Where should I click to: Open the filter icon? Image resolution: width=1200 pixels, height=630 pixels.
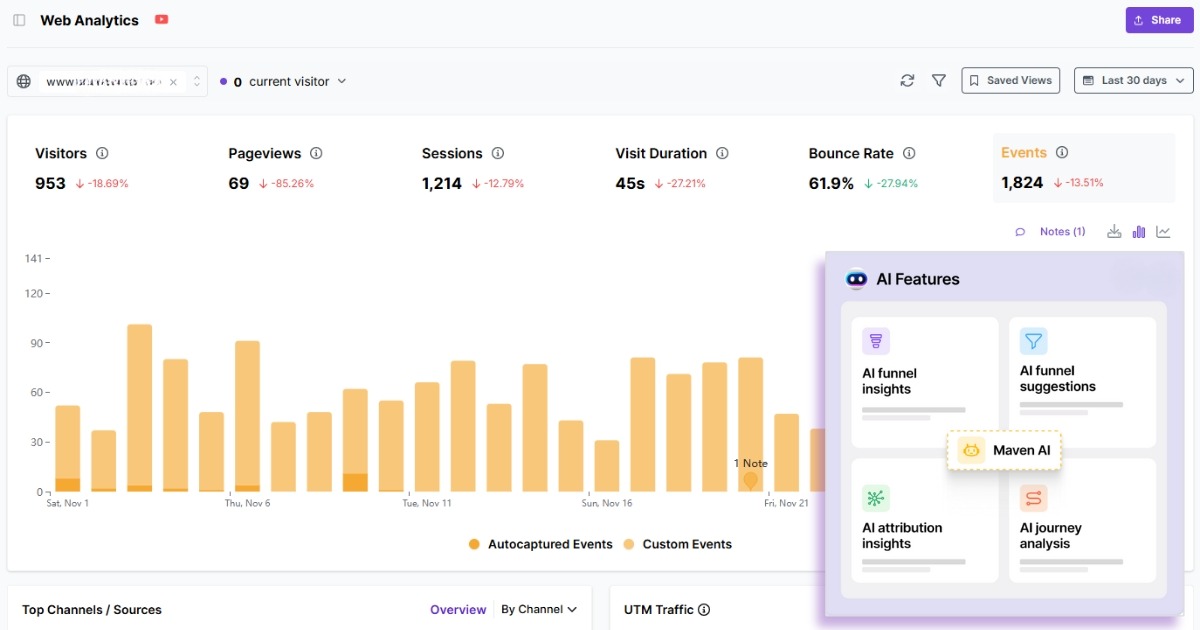[938, 80]
